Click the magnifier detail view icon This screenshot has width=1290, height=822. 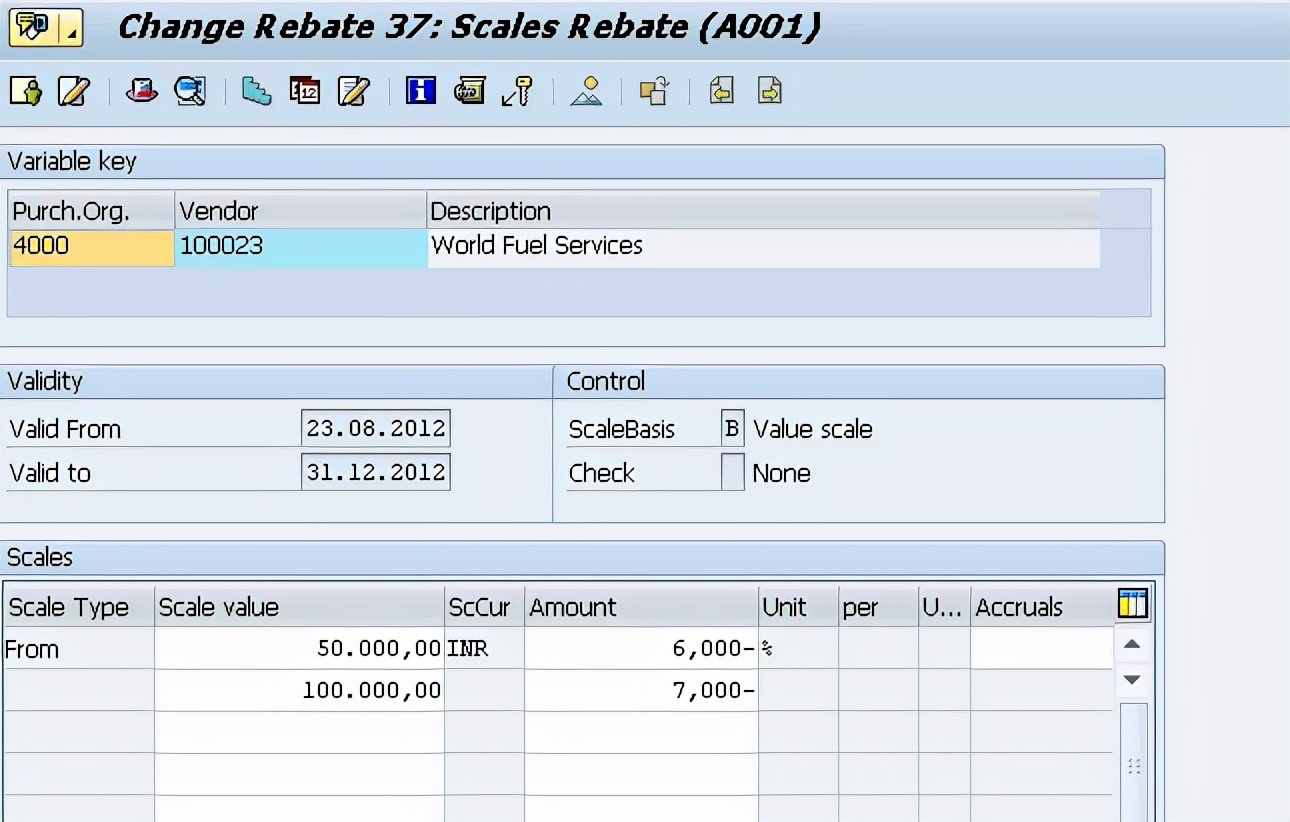pyautogui.click(x=190, y=92)
